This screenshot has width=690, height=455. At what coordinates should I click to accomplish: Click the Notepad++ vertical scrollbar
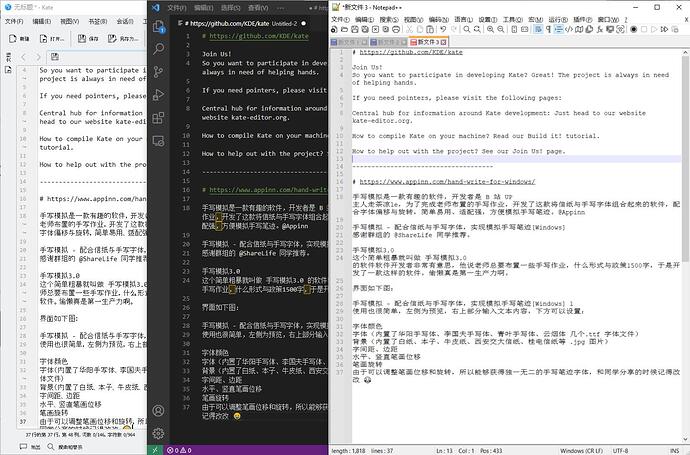click(685, 200)
